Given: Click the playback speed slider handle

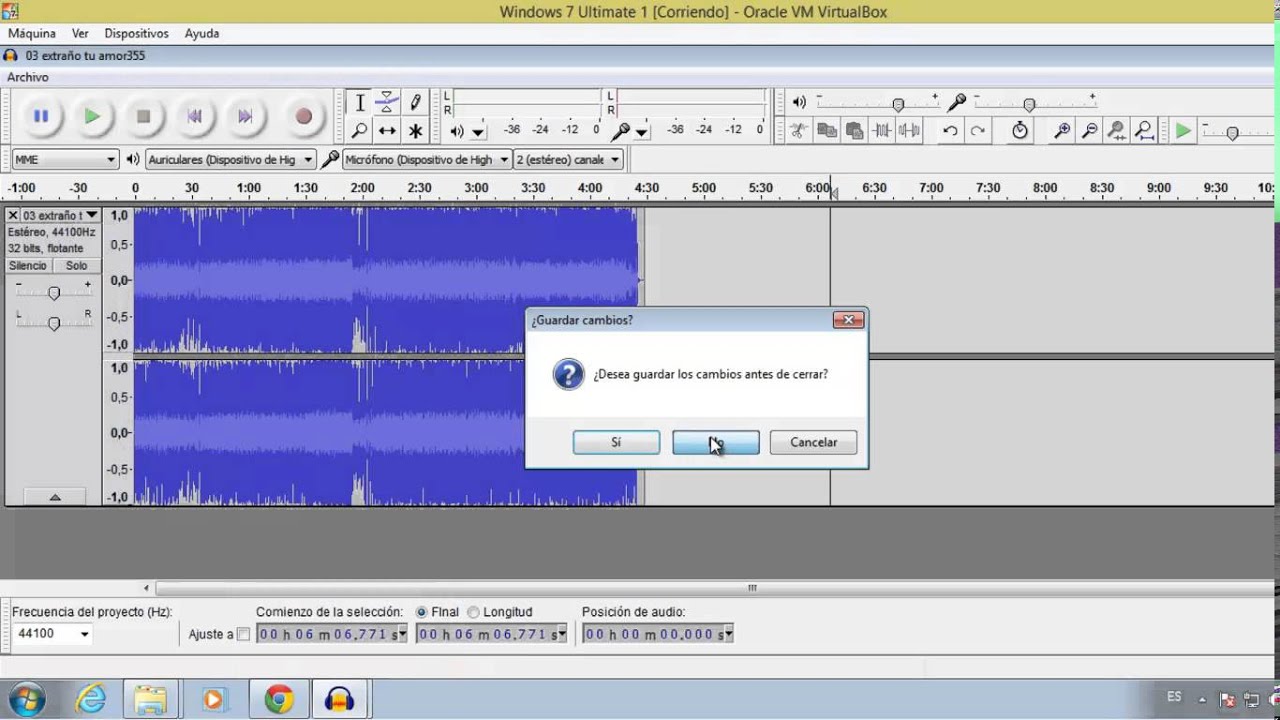Looking at the screenshot, I should (1232, 133).
